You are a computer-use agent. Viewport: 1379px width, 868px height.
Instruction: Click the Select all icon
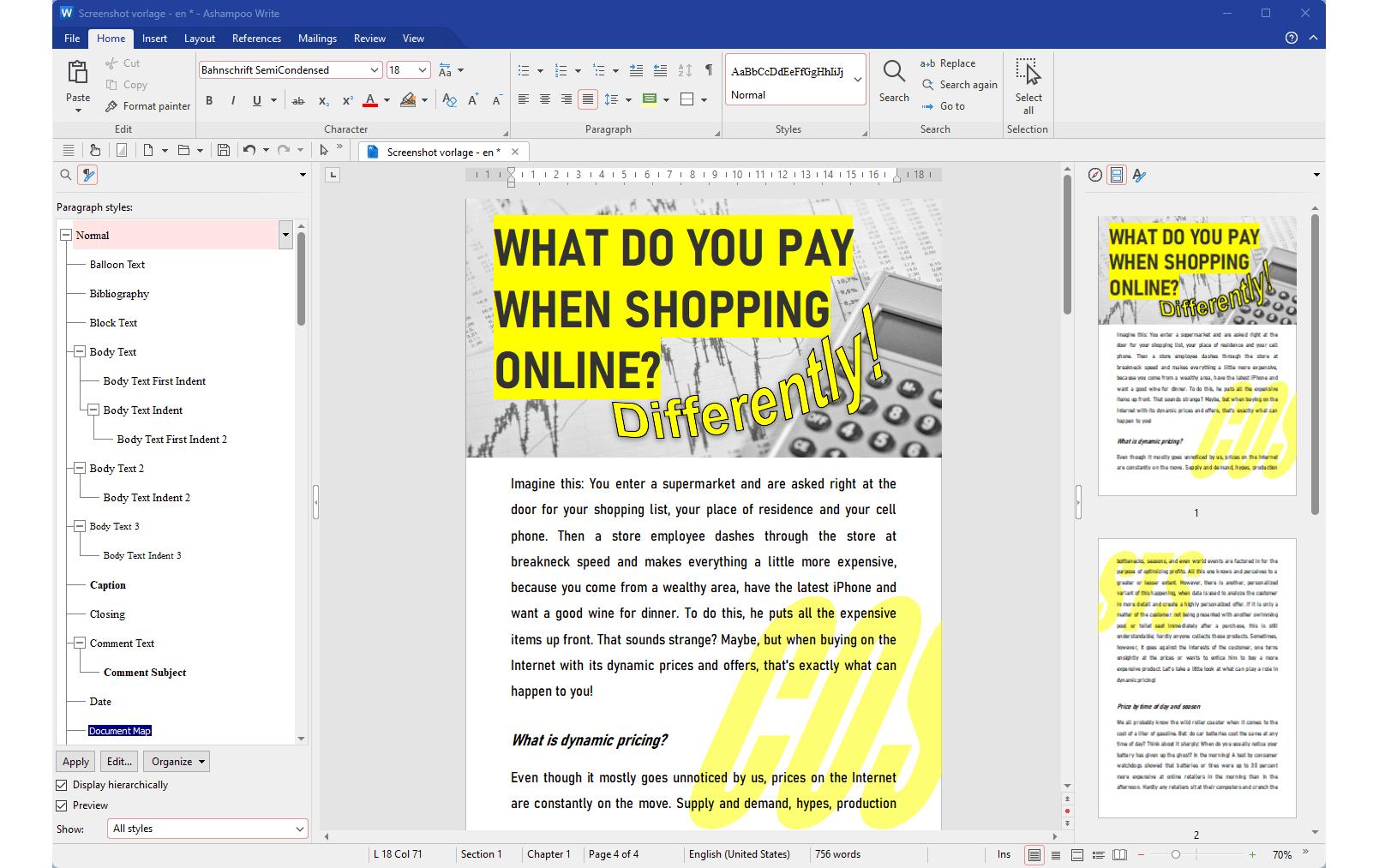[x=1028, y=74]
